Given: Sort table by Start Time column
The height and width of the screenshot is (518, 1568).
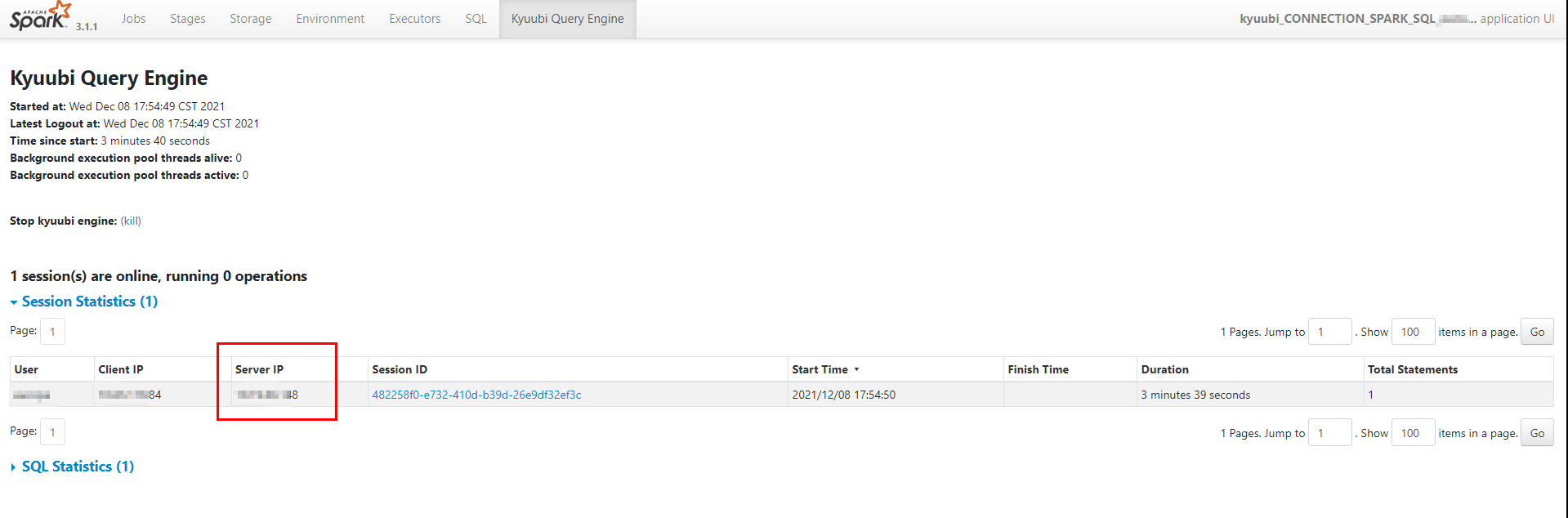Looking at the screenshot, I should pos(820,369).
